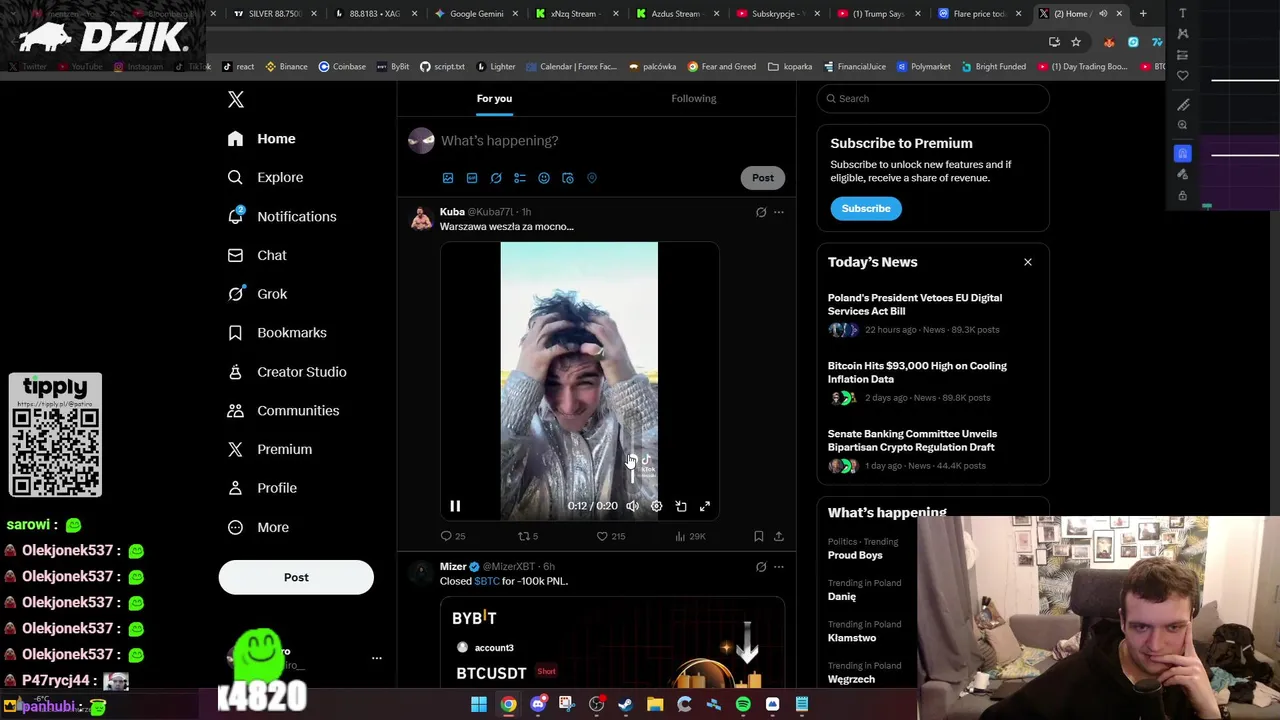This screenshot has height=720, width=1280.
Task: Bookmark Kuba's post
Action: click(759, 536)
